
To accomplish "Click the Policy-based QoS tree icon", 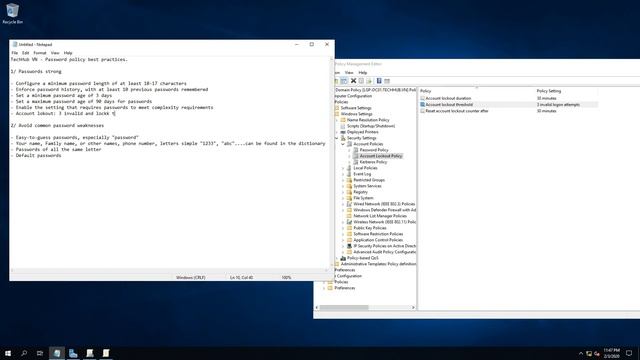I will pyautogui.click(x=343, y=258).
